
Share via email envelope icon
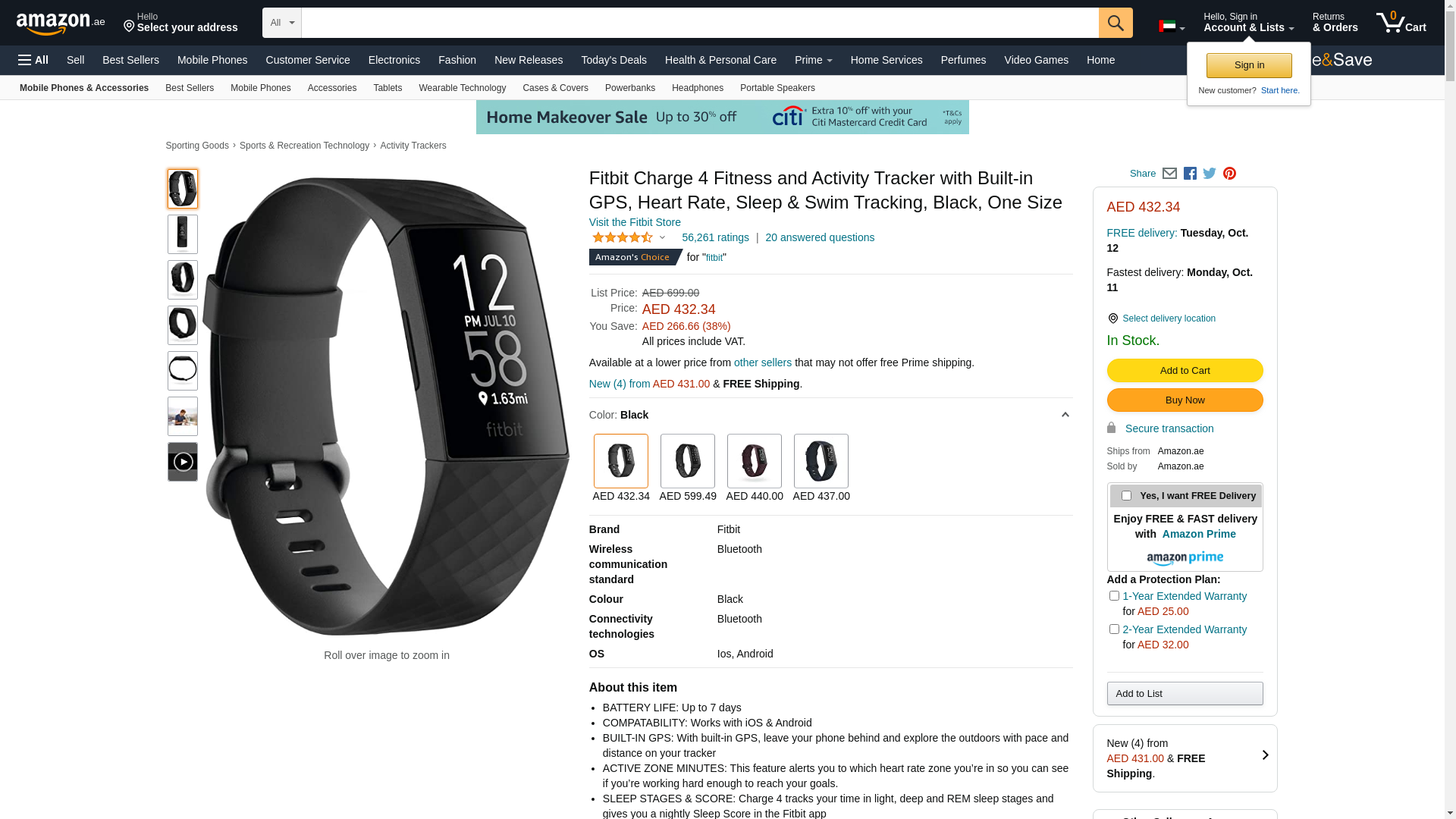pyautogui.click(x=1169, y=174)
